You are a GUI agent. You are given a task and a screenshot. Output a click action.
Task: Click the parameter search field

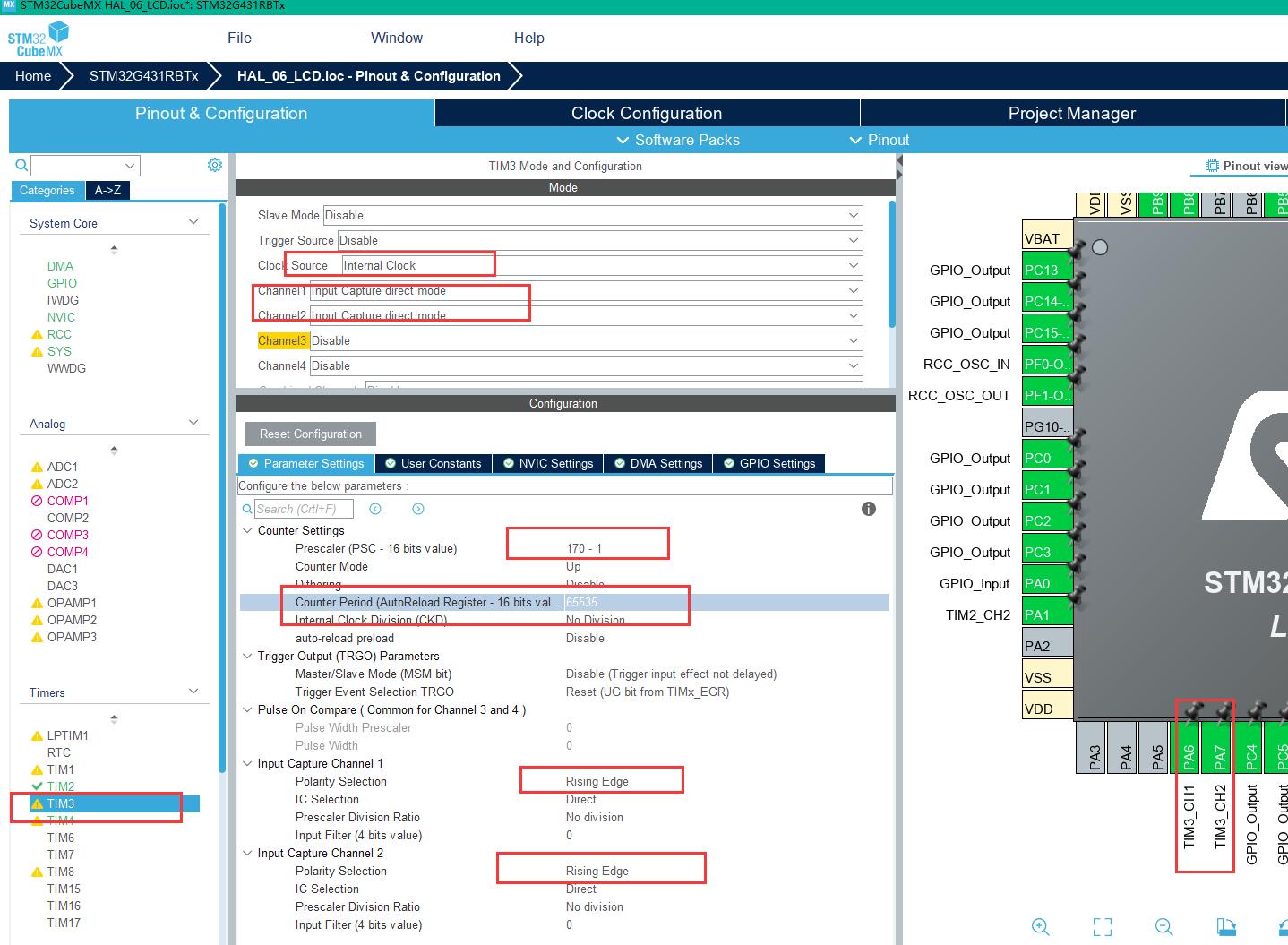click(304, 509)
